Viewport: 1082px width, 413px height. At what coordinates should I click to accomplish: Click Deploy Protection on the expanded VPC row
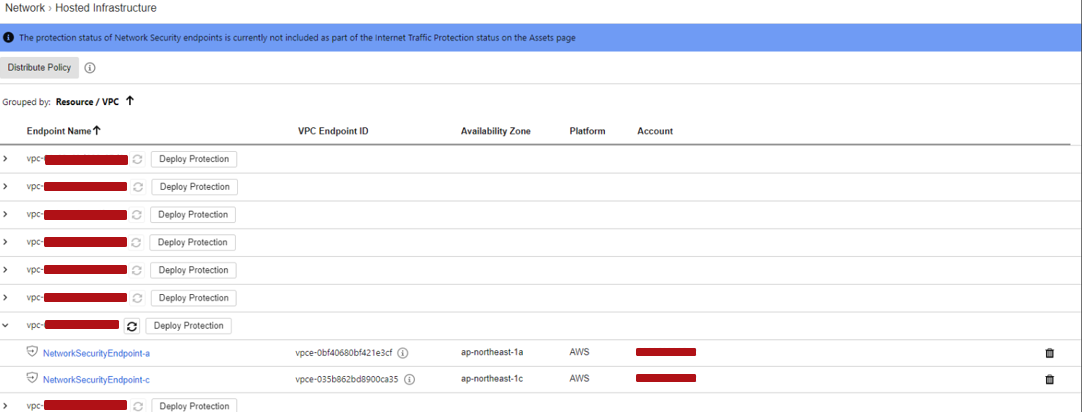[x=188, y=326]
